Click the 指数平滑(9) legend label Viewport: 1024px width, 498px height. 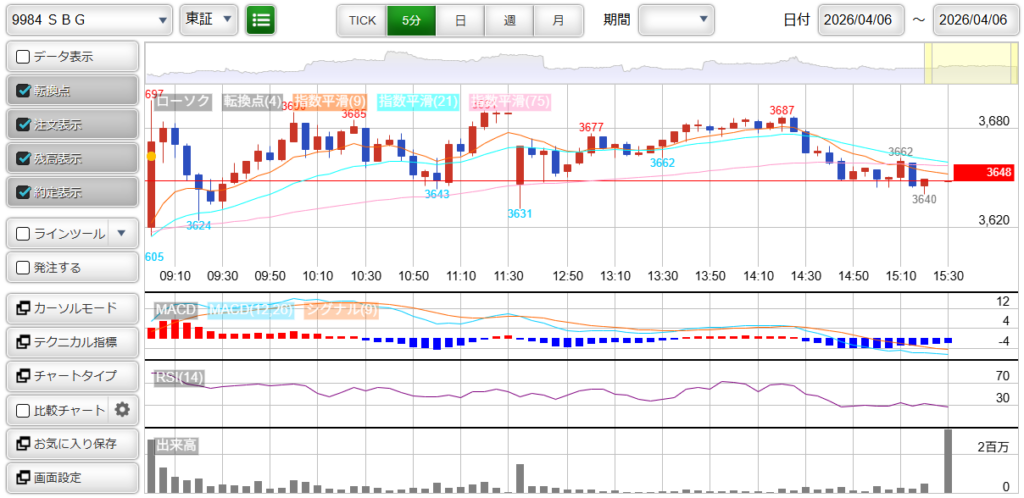[331, 101]
